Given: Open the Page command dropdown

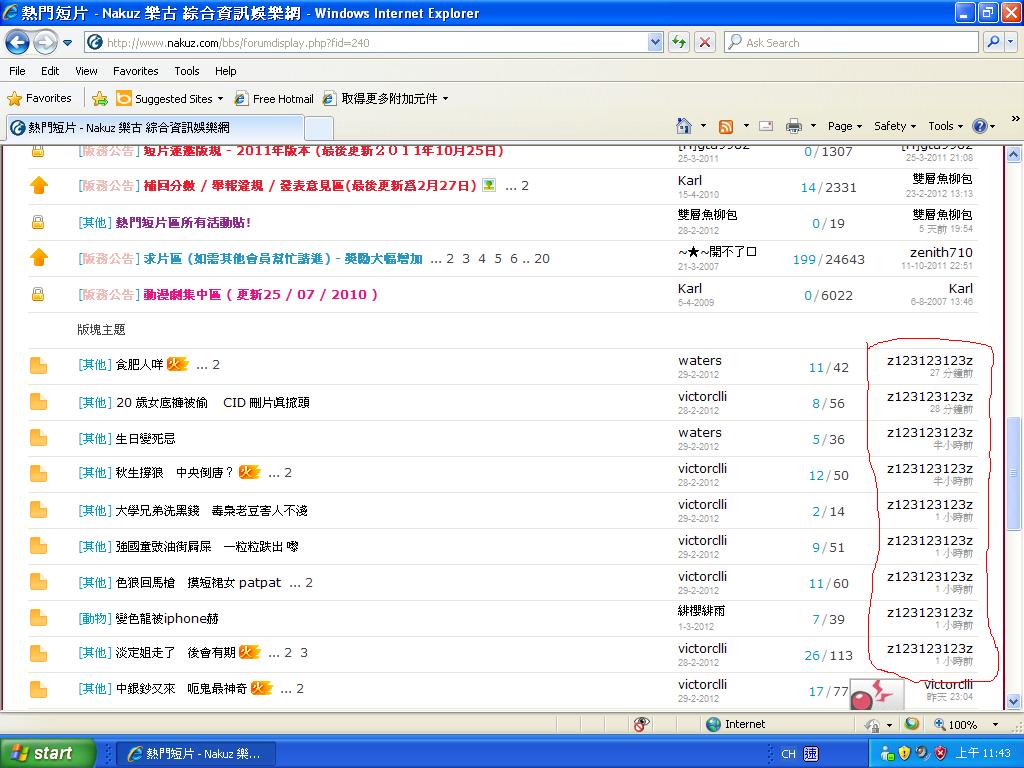Looking at the screenshot, I should [x=845, y=126].
